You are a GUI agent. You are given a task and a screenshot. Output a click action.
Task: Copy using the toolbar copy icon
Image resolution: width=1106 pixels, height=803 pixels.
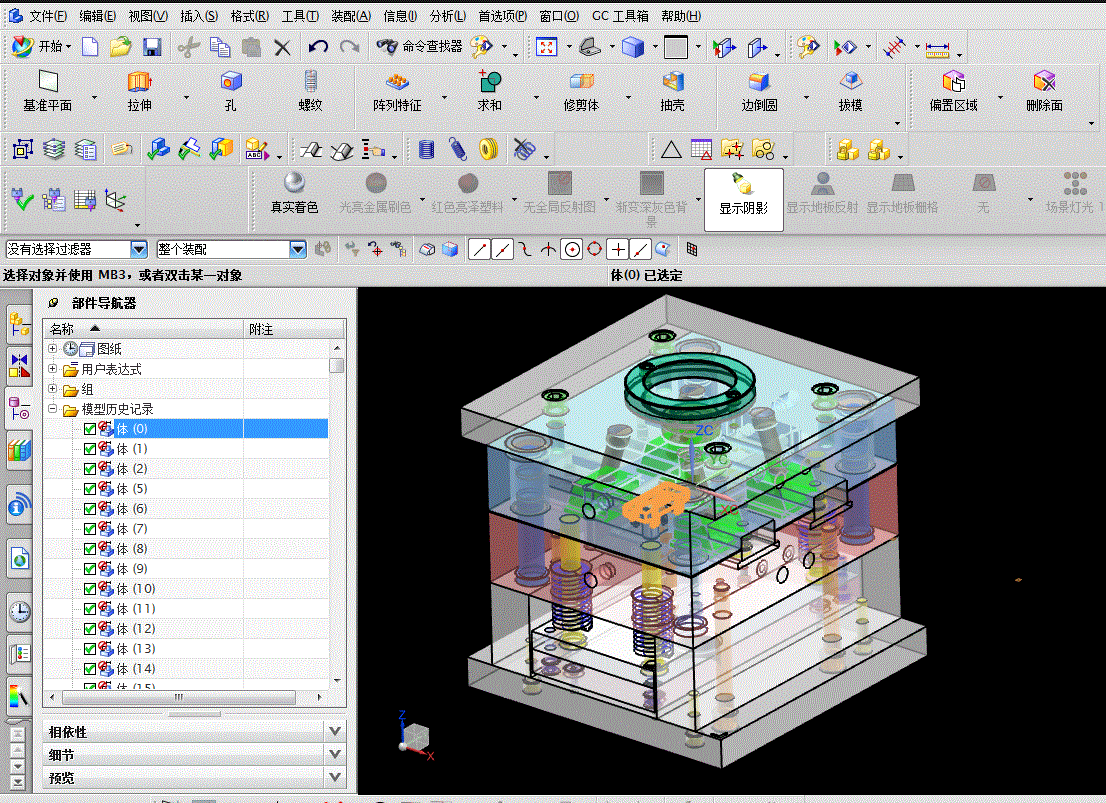pos(220,47)
